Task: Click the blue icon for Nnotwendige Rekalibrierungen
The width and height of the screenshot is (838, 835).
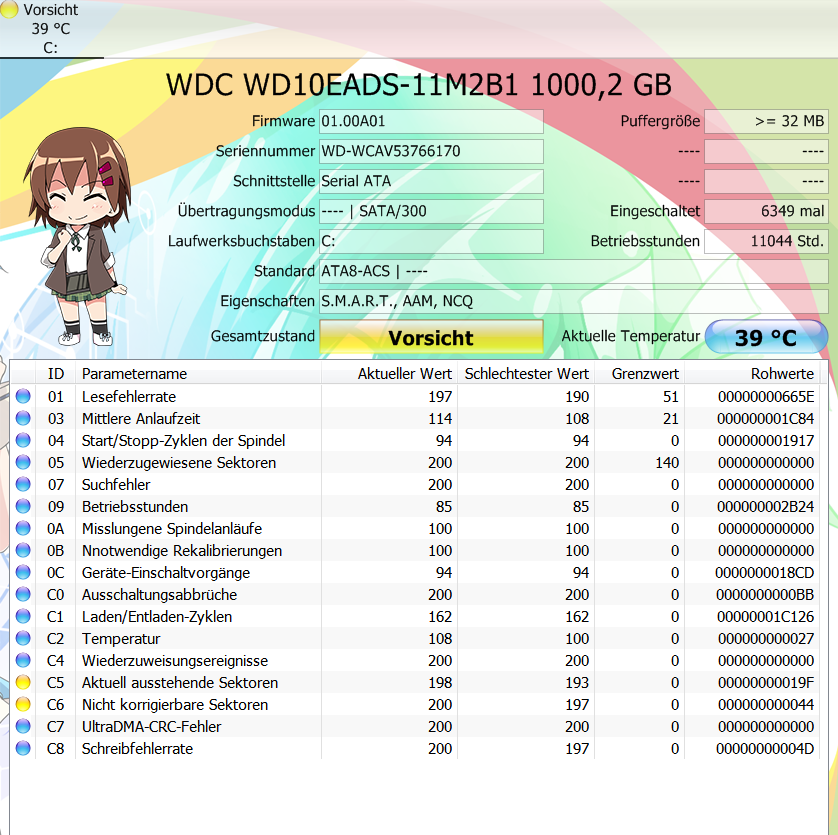Action: 23,550
